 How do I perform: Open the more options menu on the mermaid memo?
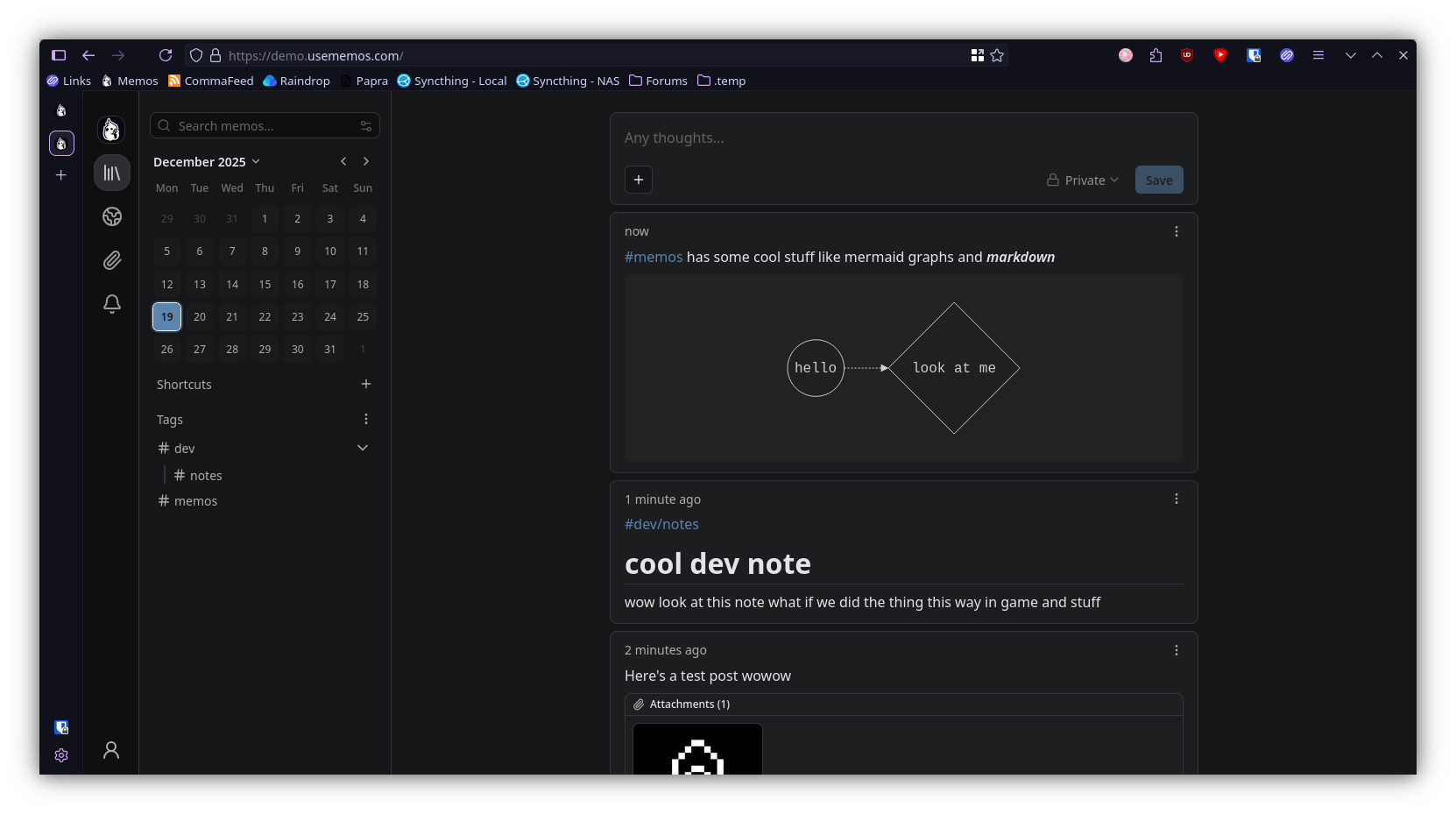[1176, 231]
